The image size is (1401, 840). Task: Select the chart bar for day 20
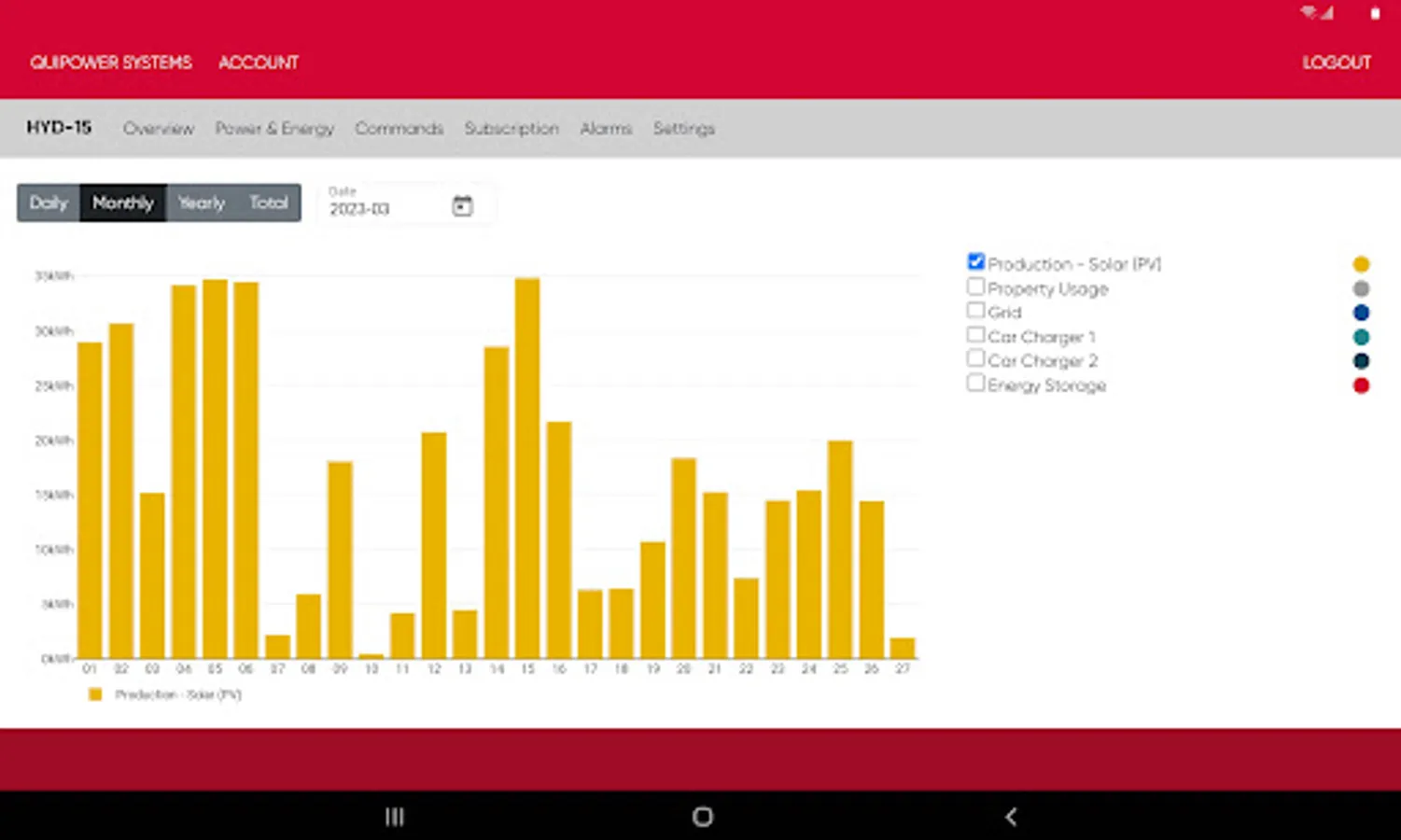(683, 558)
